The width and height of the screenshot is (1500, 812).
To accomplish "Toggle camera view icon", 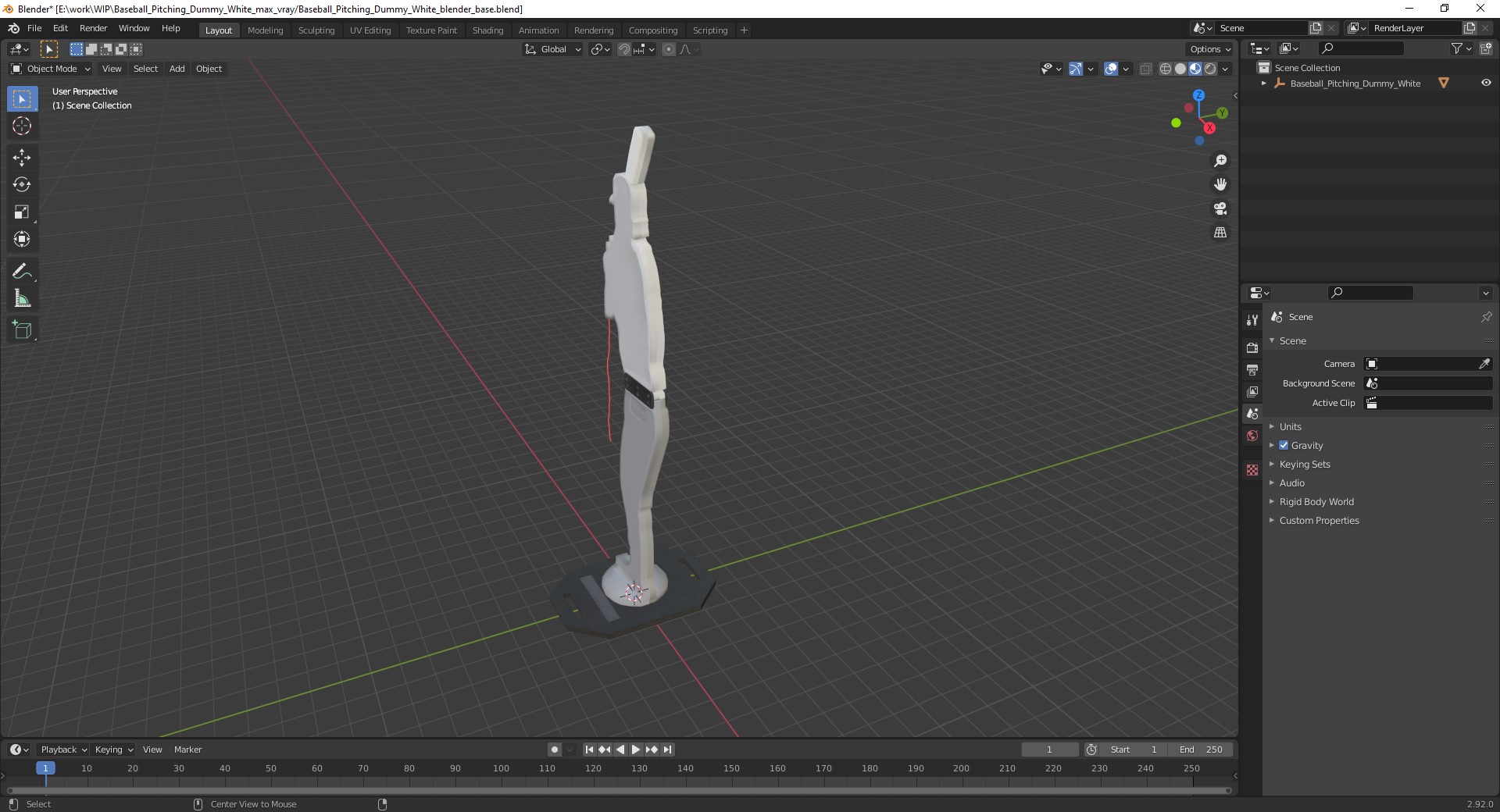I will (x=1220, y=208).
